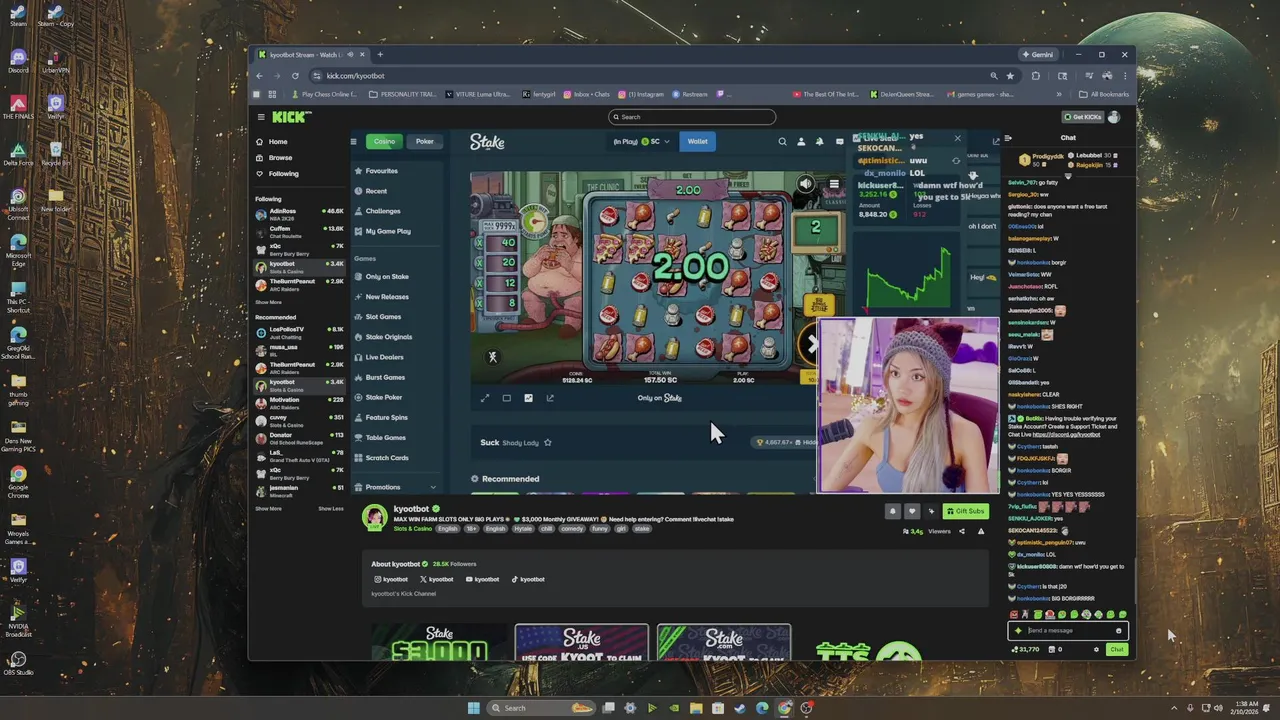
Task: Open Following in Kick sidebar
Action: (283, 174)
